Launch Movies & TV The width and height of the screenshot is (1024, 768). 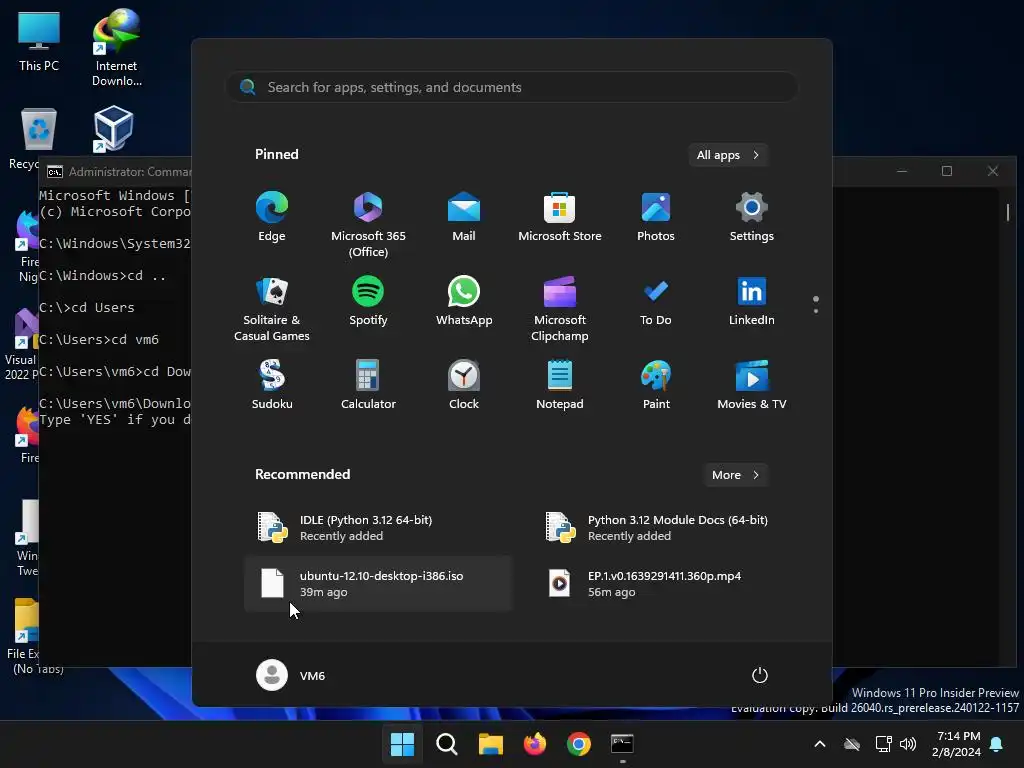point(752,385)
